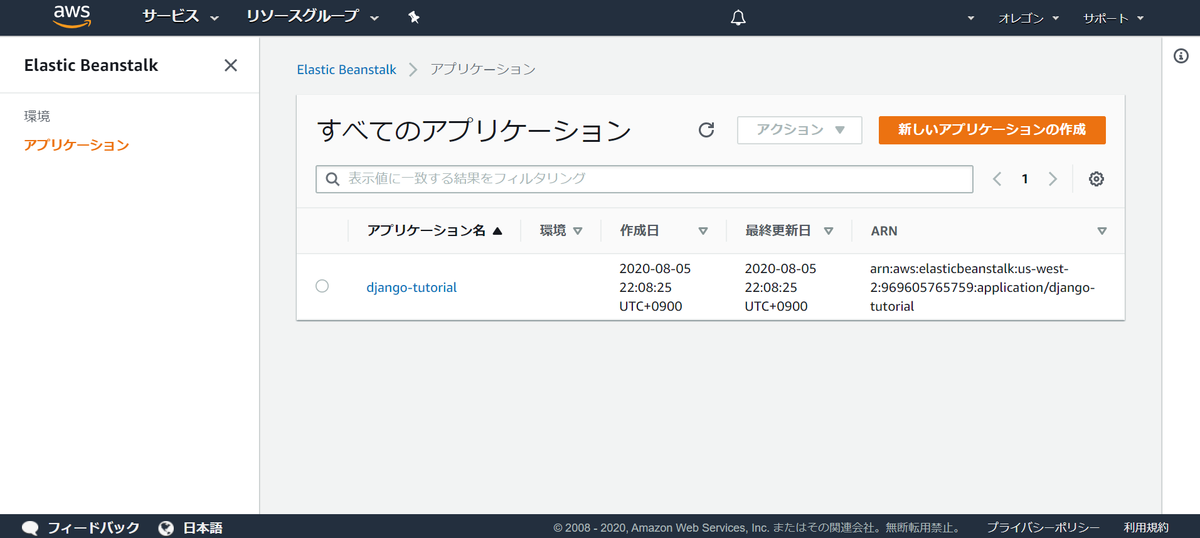Click the django-tutorial ARN text
Viewport: 1200px width, 538px height.
tap(982, 288)
